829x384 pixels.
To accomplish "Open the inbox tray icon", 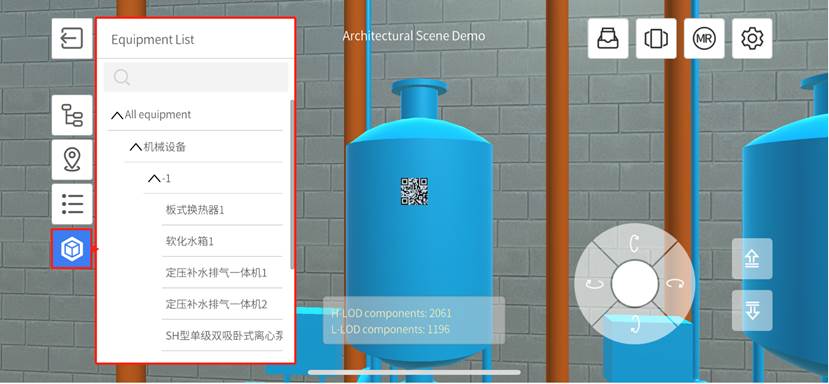I will coord(608,39).
